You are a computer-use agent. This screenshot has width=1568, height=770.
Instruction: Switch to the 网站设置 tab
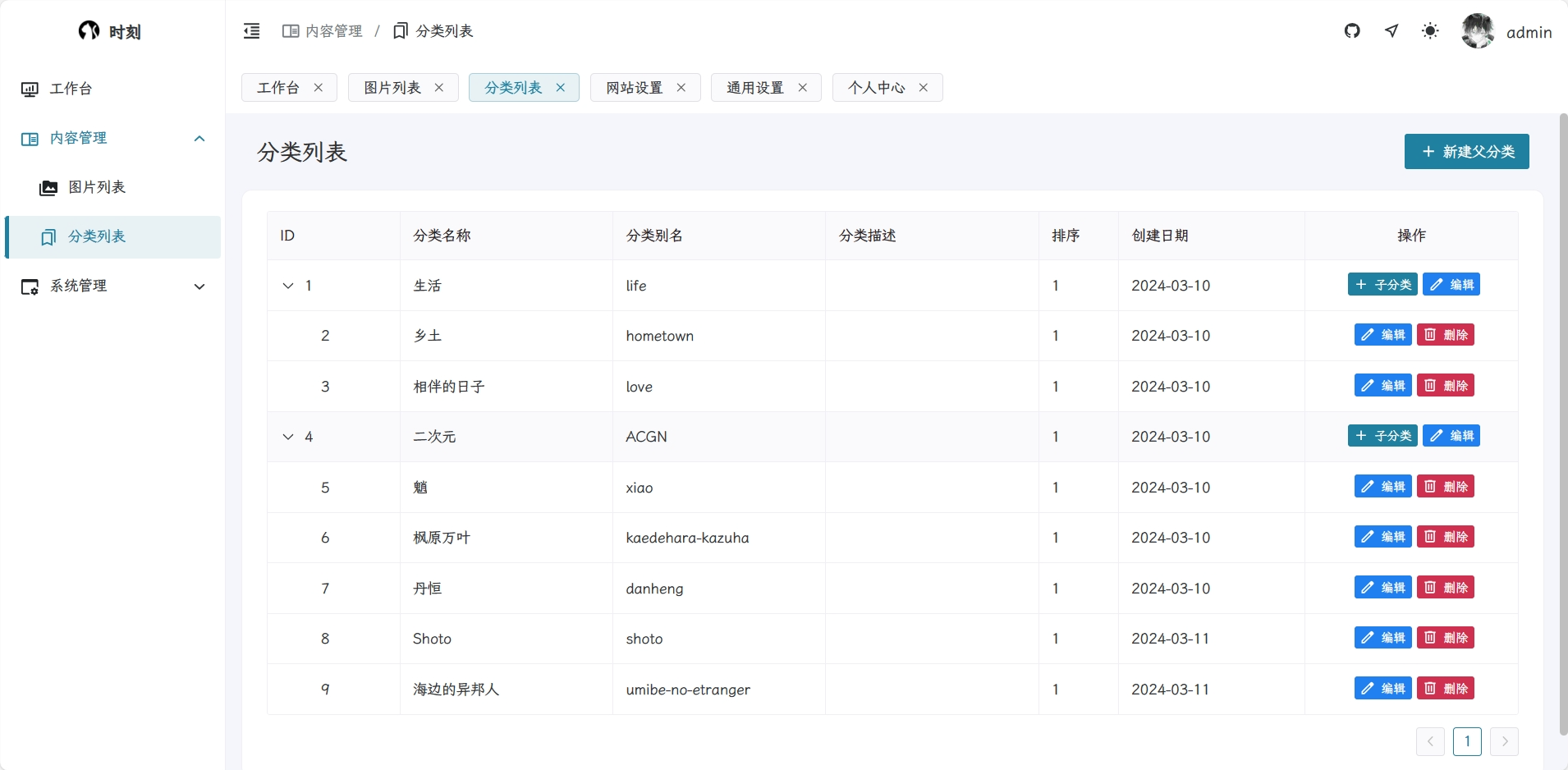tap(645, 88)
